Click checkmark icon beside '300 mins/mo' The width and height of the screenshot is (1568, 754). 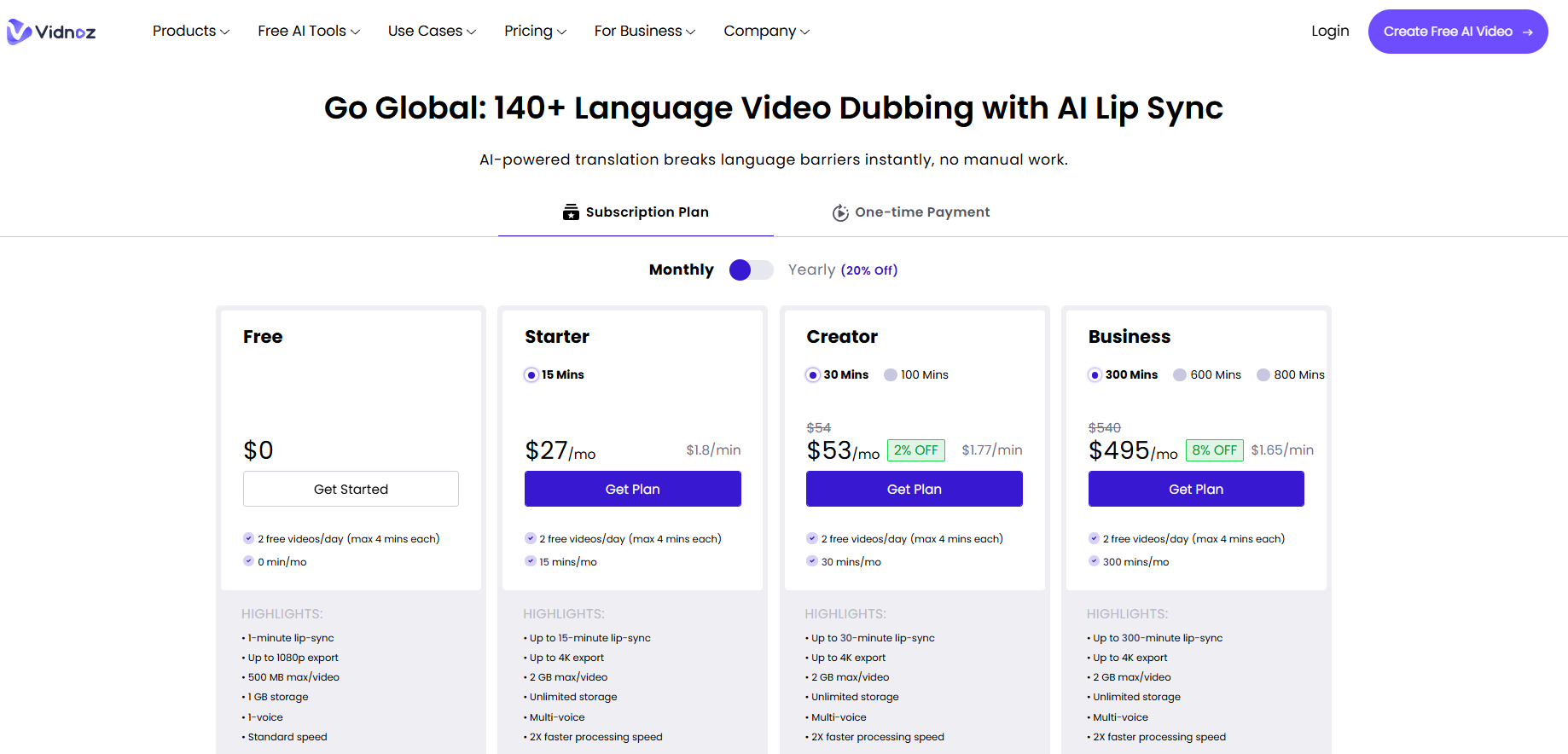point(1094,561)
